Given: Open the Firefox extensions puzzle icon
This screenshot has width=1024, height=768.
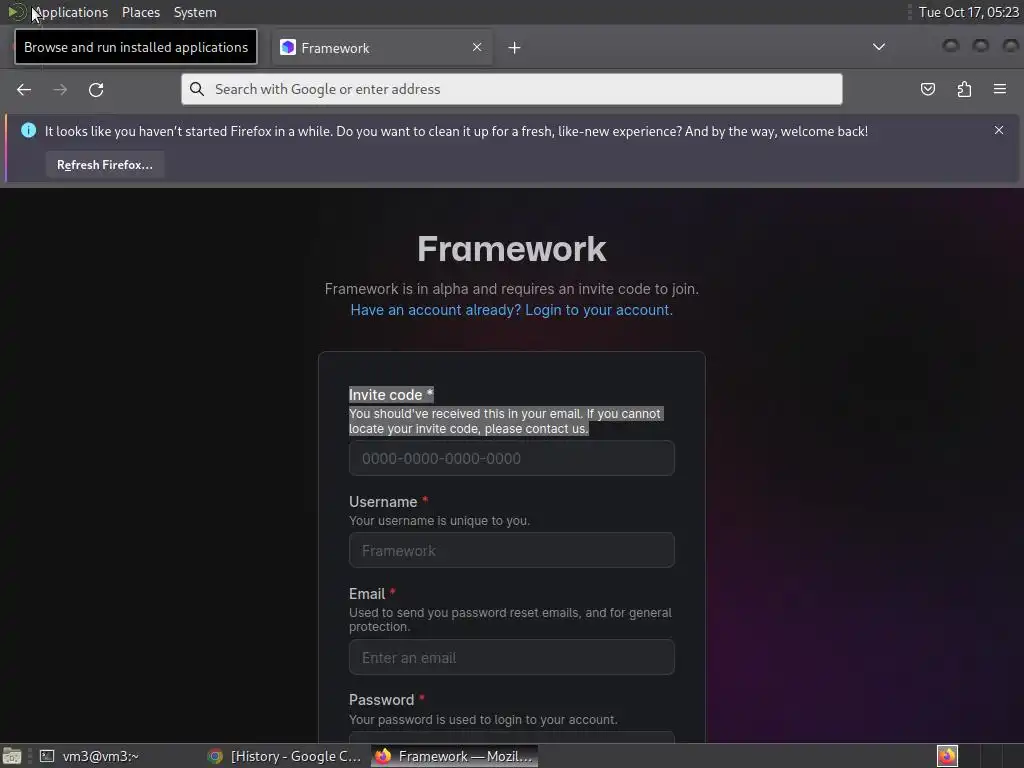Looking at the screenshot, I should tap(964, 89).
